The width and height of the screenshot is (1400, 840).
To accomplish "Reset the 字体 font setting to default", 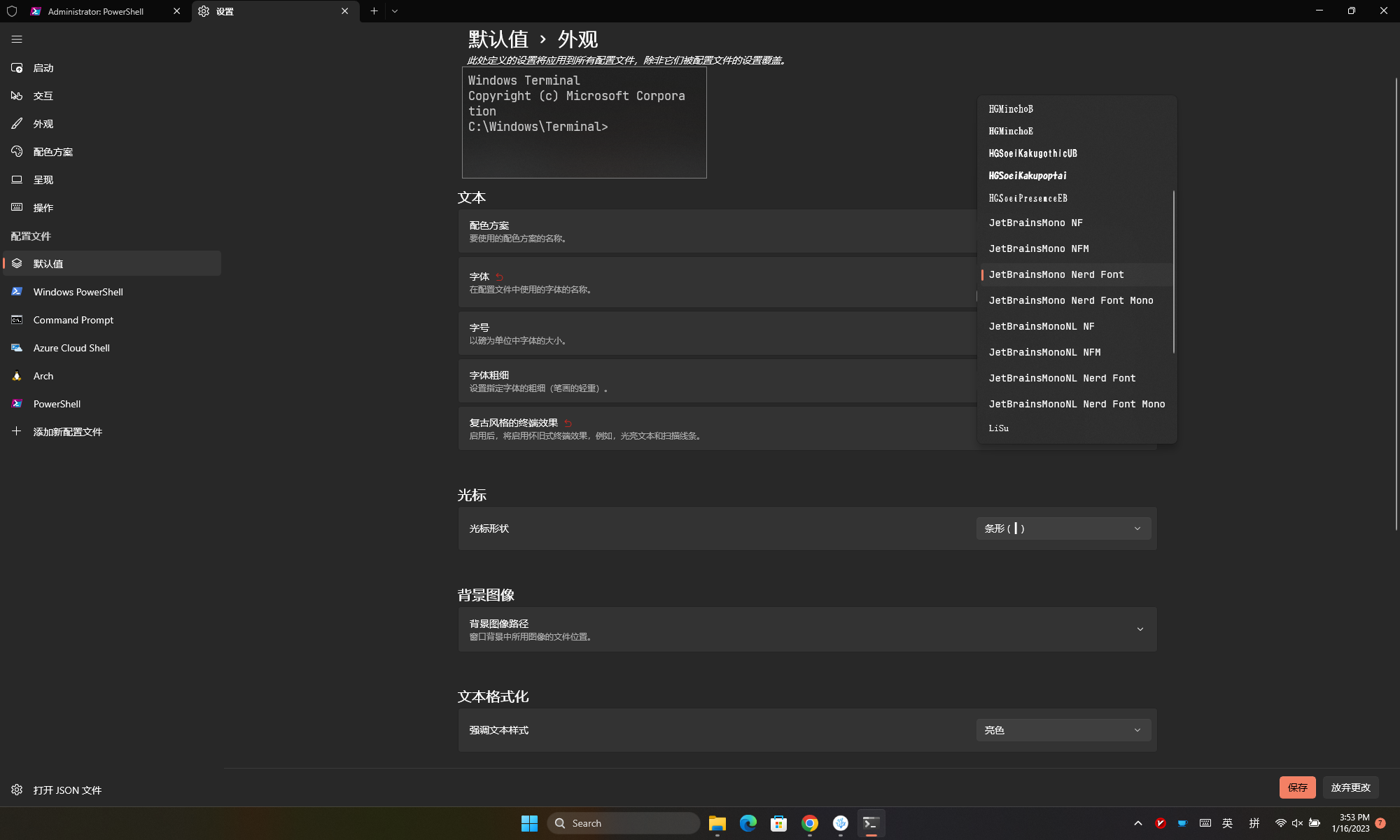I will tap(499, 277).
